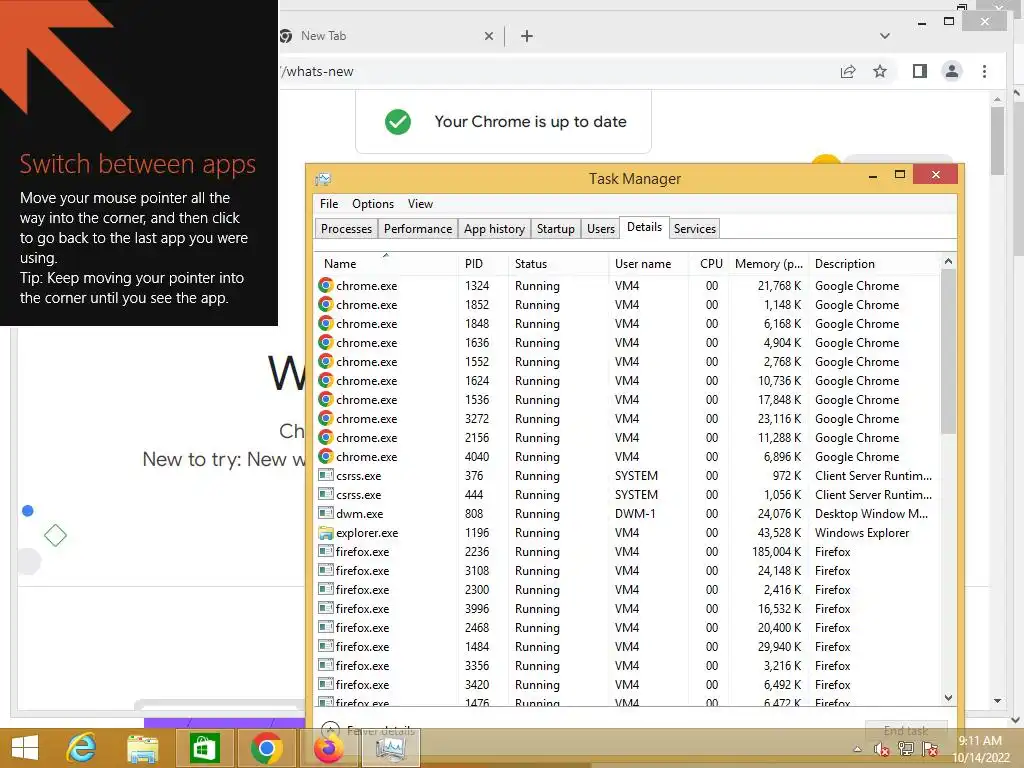Open File Explorer from the taskbar
The width and height of the screenshot is (1024, 768).
coord(142,748)
